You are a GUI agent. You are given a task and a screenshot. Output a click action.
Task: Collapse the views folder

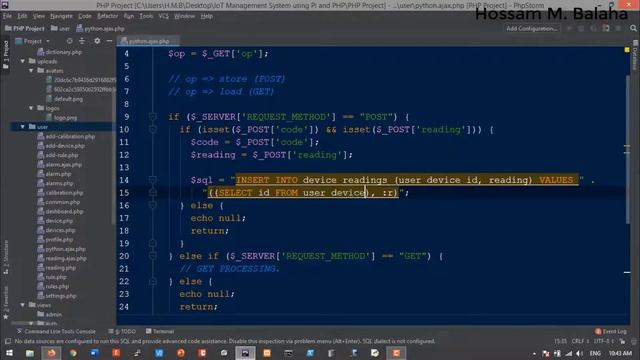[23, 305]
